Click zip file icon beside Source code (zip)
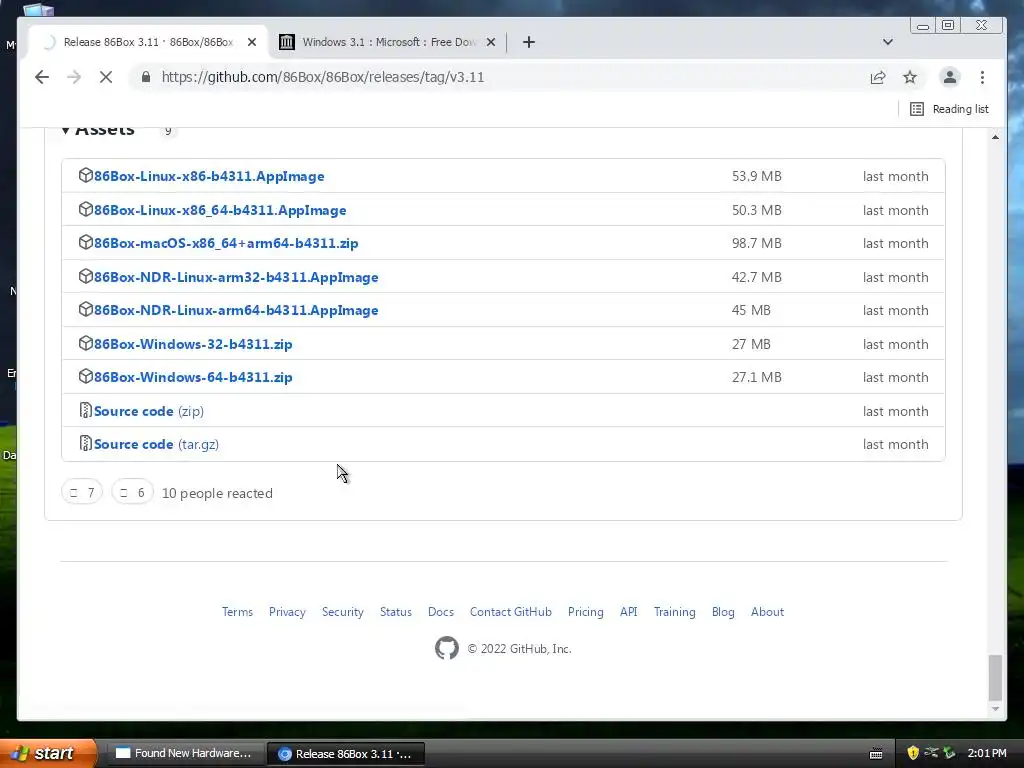Viewport: 1024px width, 768px height. pos(86,410)
